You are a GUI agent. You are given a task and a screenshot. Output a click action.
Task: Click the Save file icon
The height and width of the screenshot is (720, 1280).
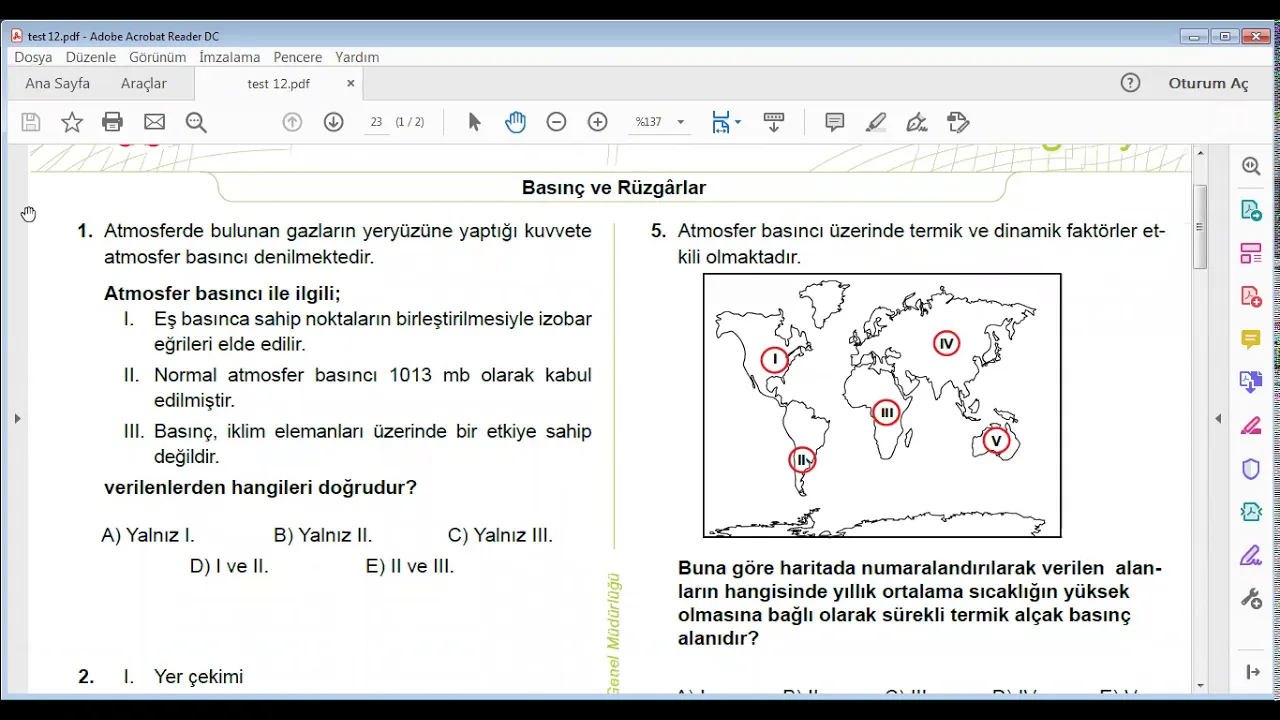pos(31,122)
